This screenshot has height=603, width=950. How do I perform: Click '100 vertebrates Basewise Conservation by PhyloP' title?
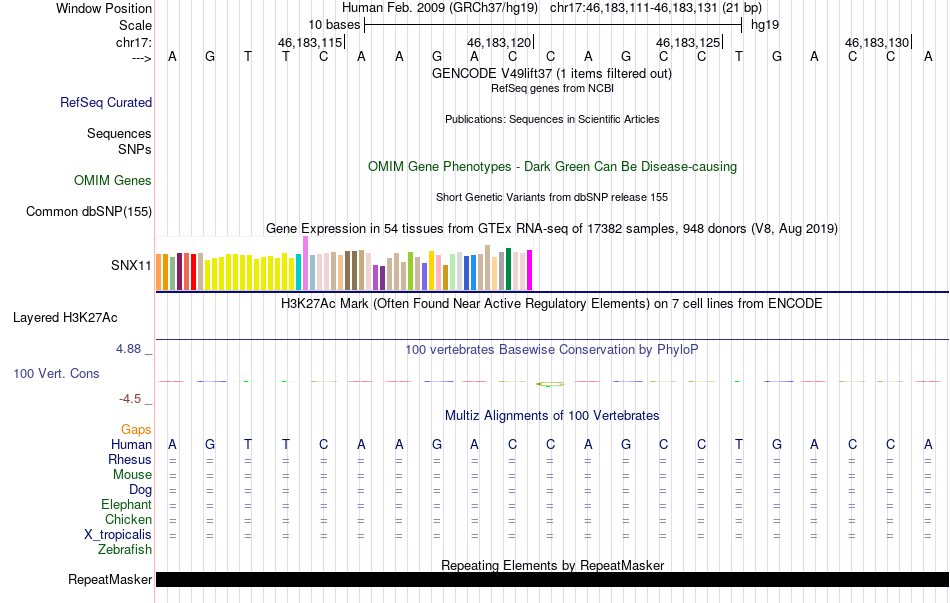(552, 350)
